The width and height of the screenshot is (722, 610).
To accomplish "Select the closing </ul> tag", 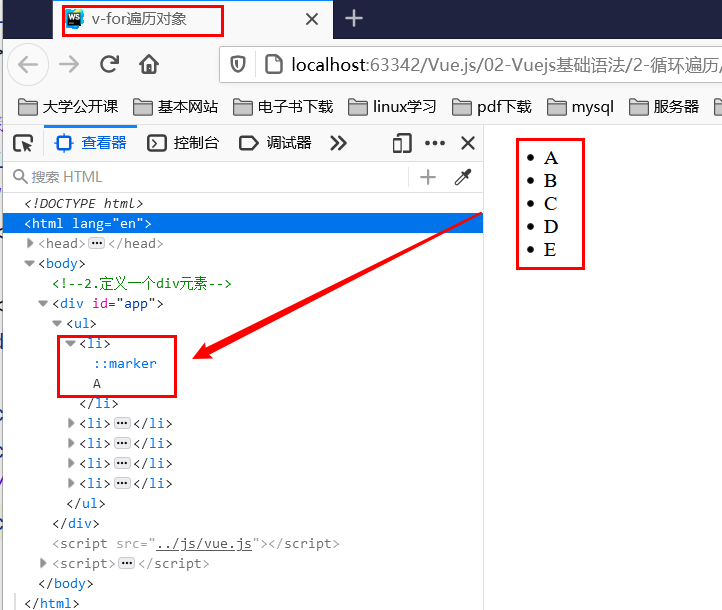I will (86, 504).
